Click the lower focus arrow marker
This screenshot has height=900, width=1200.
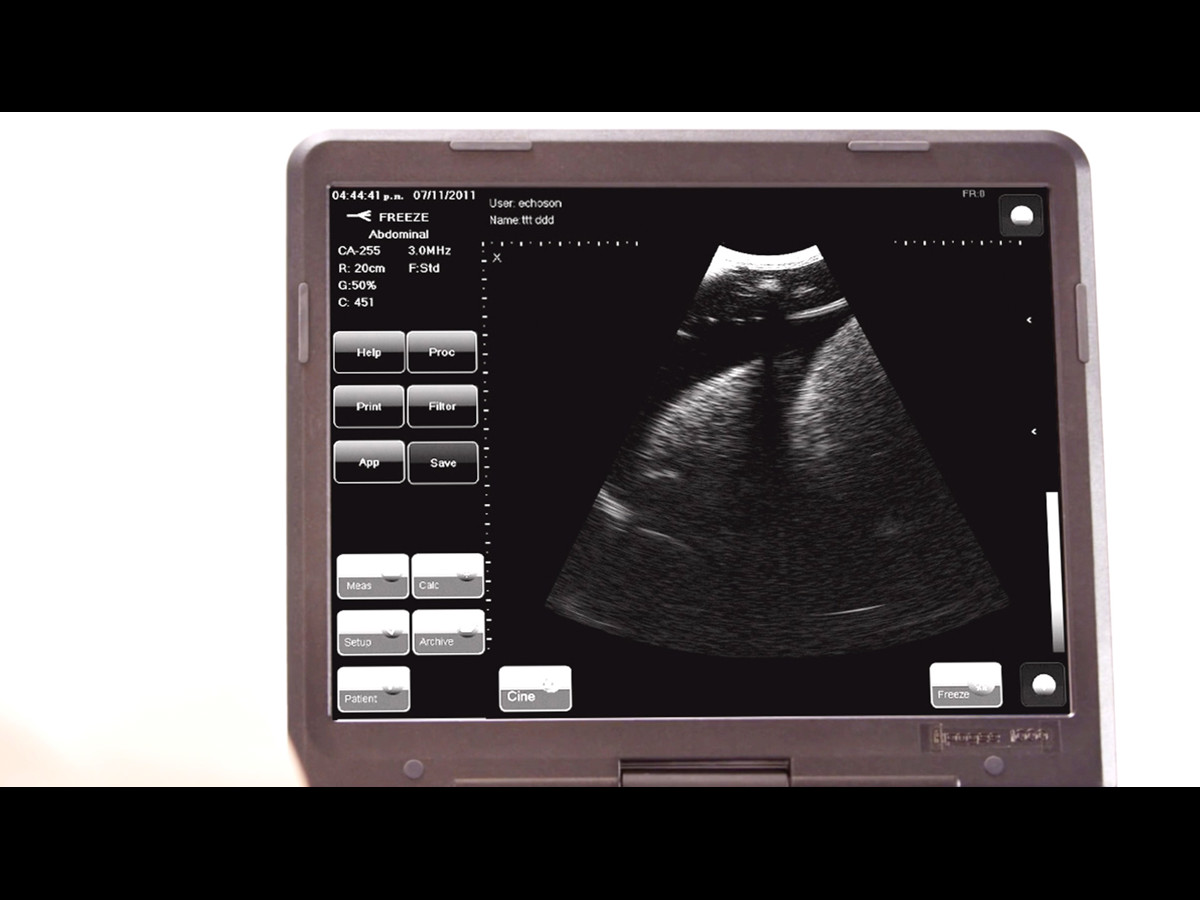pyautogui.click(x=1033, y=432)
